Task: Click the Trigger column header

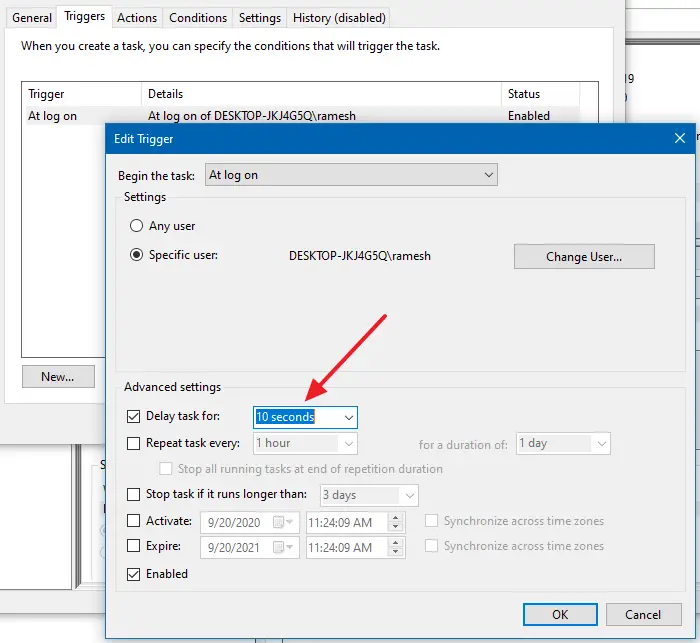Action: (x=82, y=94)
